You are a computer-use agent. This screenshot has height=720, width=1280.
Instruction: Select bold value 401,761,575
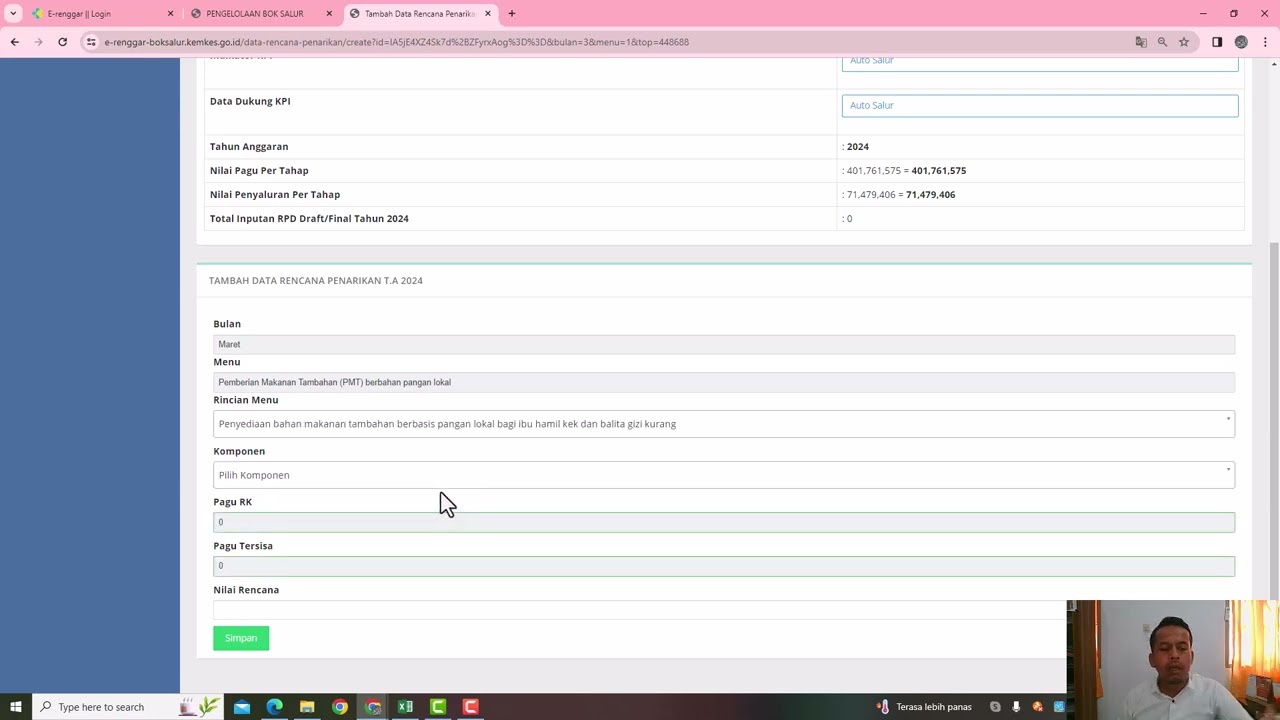pyautogui.click(x=939, y=170)
